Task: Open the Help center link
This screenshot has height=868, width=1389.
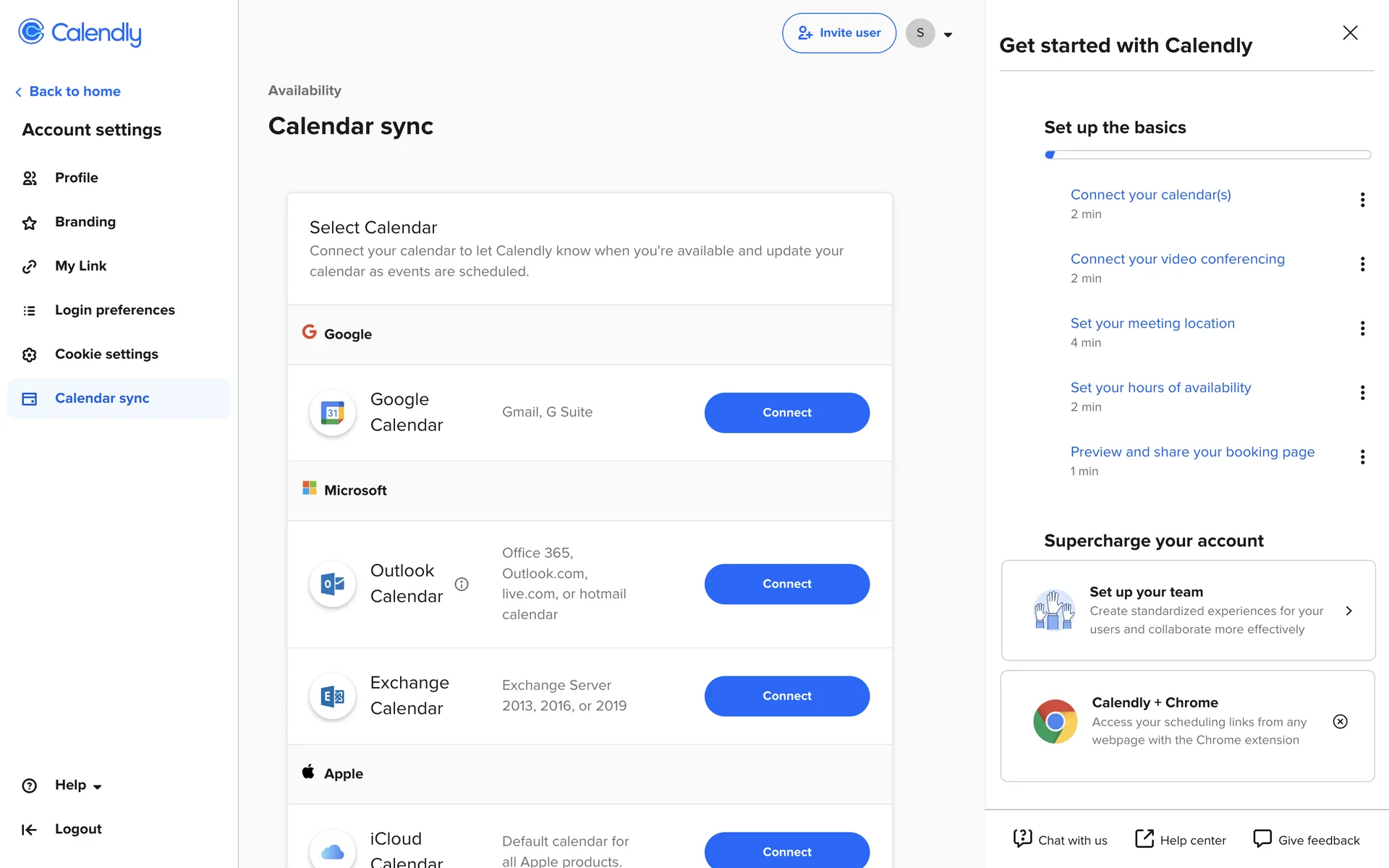Action: (1181, 840)
